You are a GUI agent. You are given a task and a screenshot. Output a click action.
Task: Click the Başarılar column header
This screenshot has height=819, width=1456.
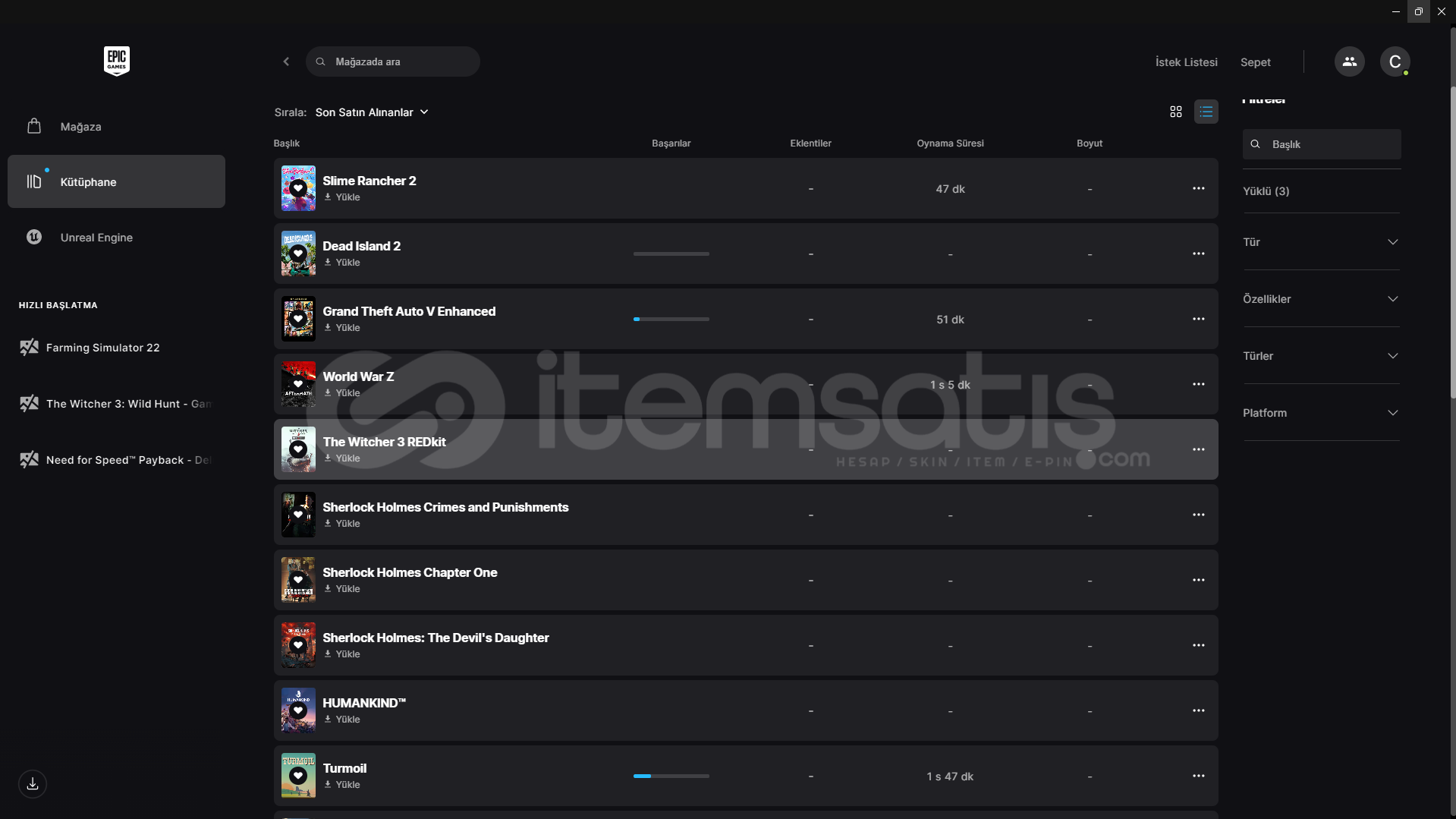coord(671,143)
